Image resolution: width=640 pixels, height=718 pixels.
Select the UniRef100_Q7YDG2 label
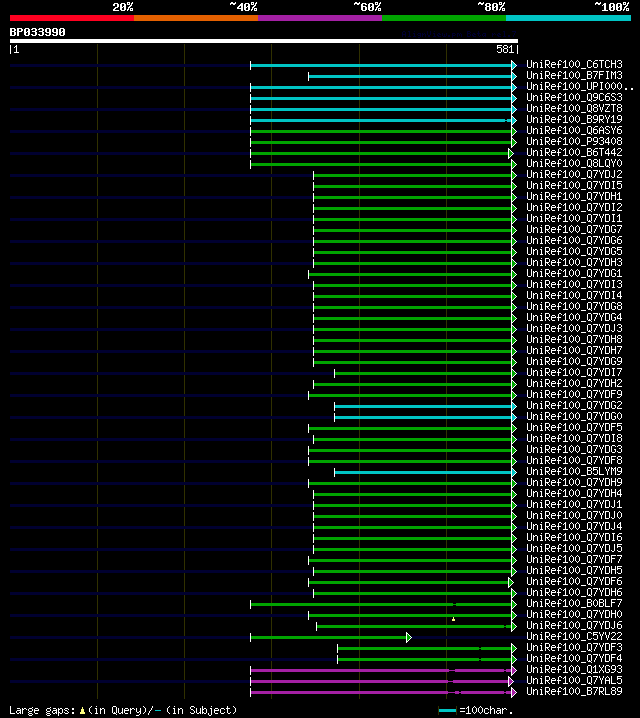coord(574,405)
